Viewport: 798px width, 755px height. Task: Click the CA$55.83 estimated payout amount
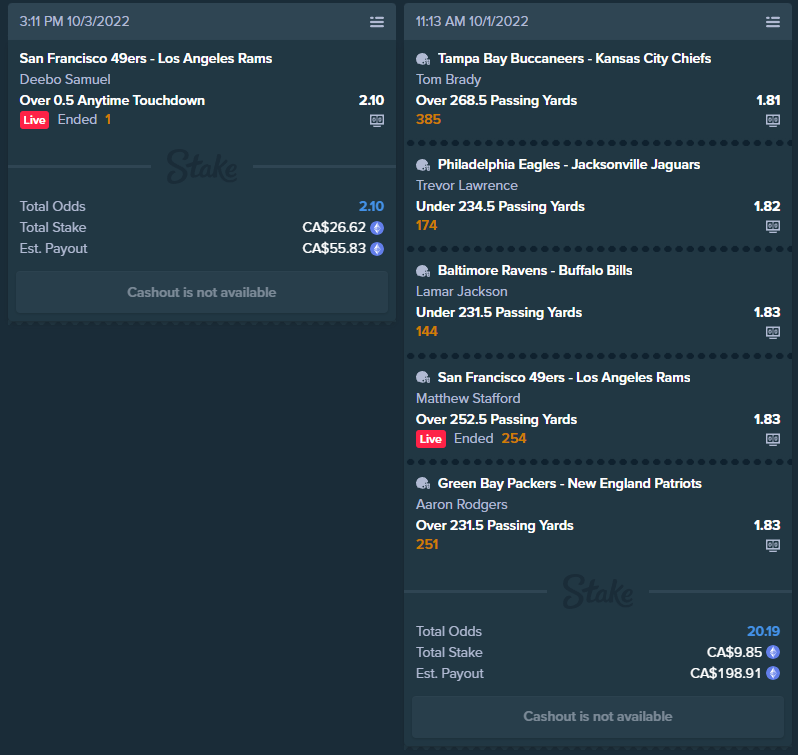tap(334, 248)
